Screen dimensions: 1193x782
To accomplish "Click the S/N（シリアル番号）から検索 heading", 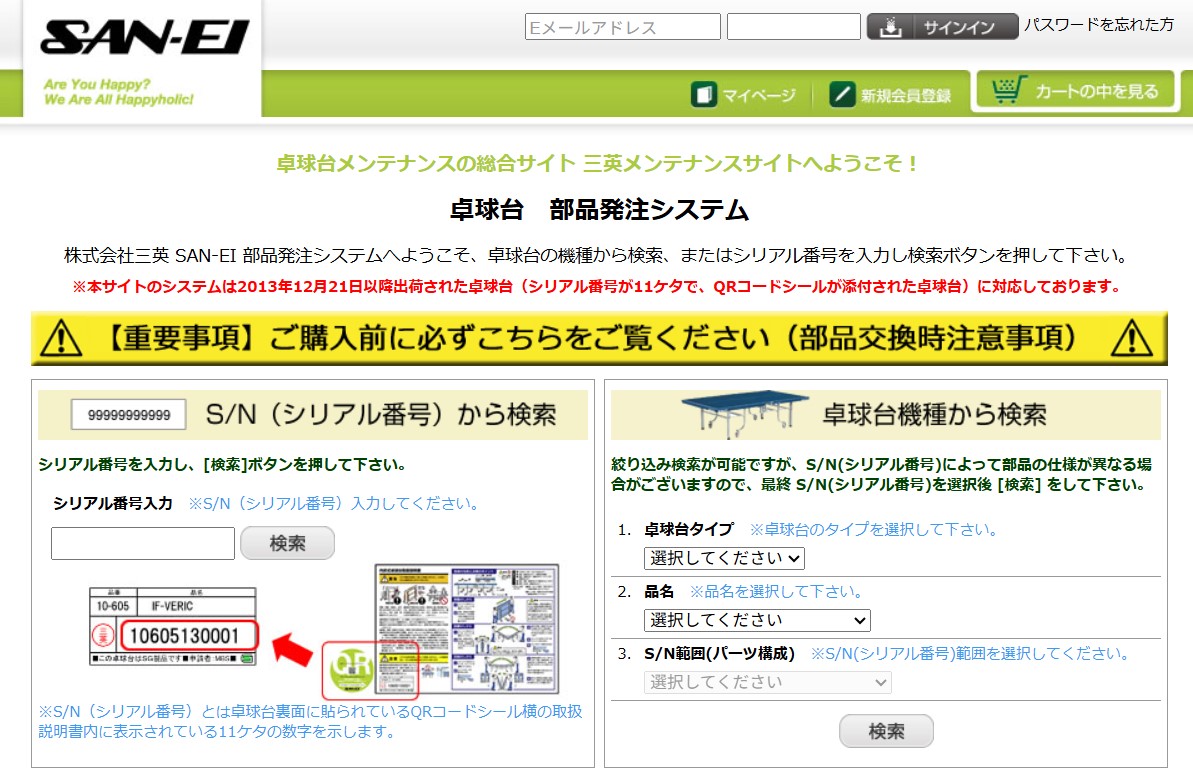I will click(381, 415).
